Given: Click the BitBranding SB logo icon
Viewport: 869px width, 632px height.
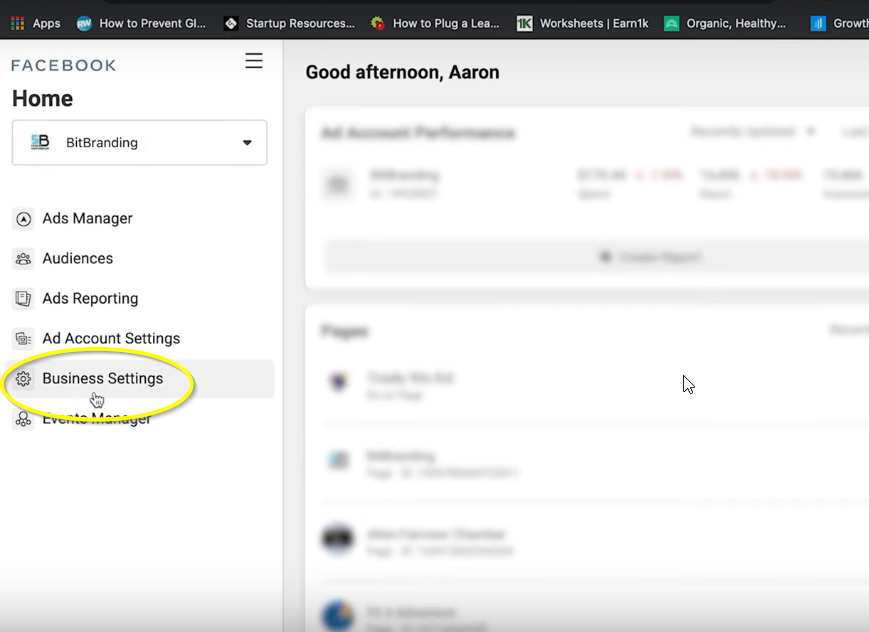Looking at the screenshot, I should point(40,142).
